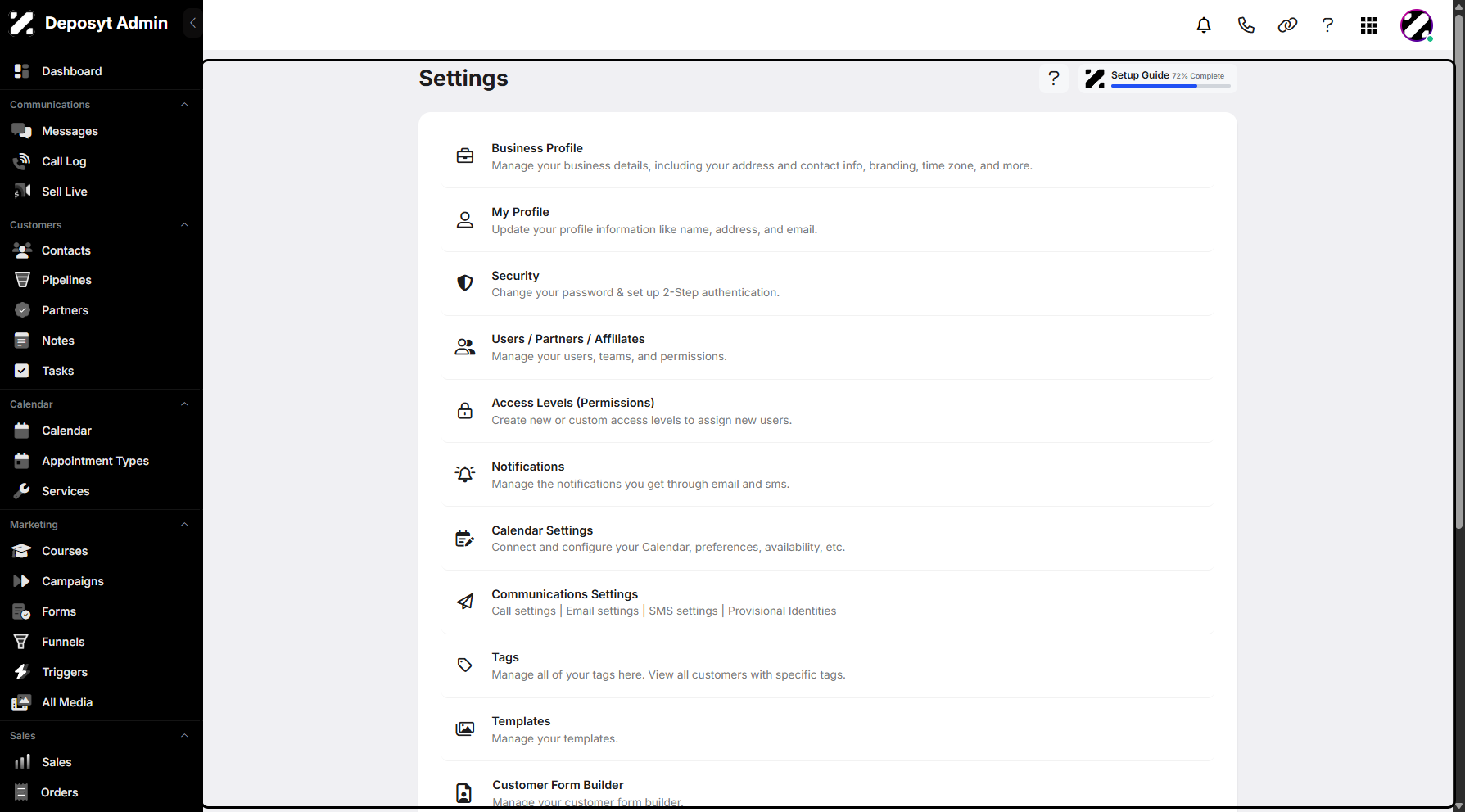Viewport: 1465px width, 812px height.
Task: Click the Partners checkmark icon
Action: (x=22, y=310)
